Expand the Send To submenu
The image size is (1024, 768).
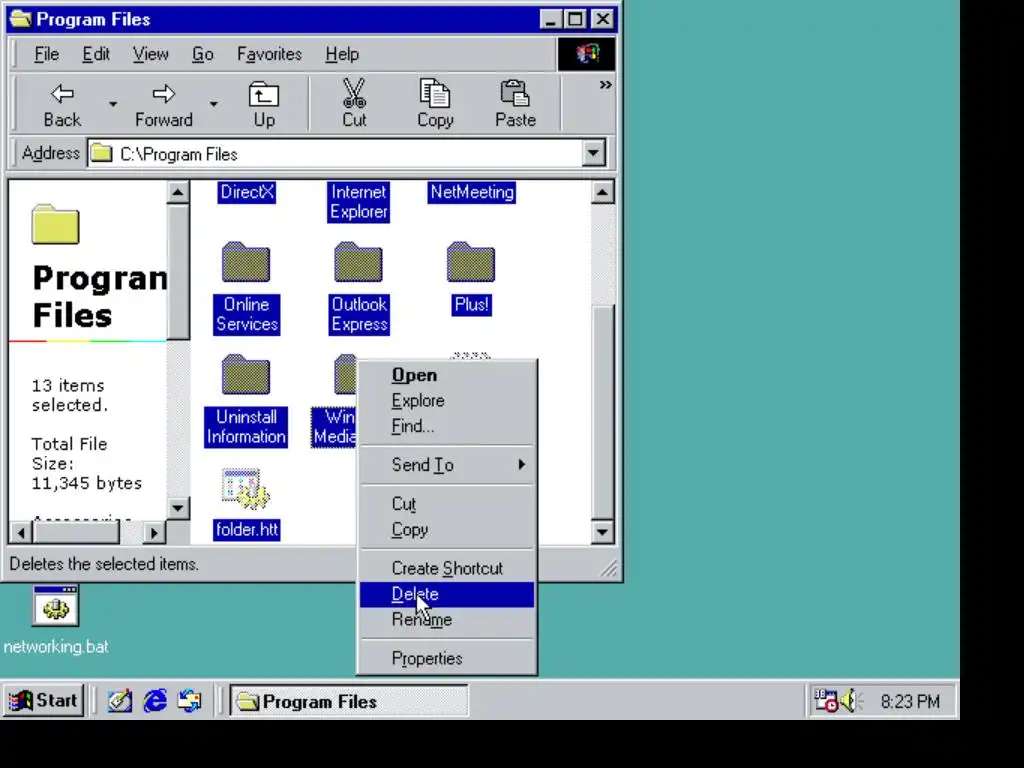point(447,465)
